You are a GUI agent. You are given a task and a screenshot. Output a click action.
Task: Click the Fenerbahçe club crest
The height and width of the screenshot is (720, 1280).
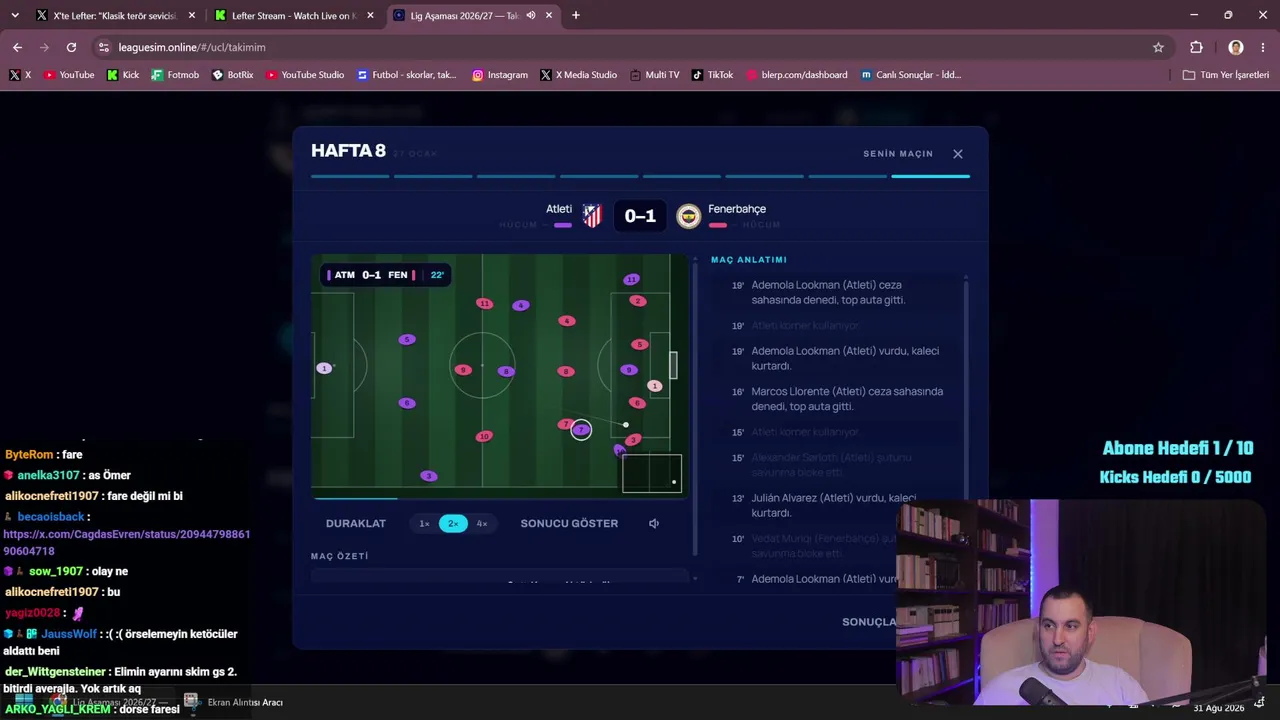[x=688, y=216]
